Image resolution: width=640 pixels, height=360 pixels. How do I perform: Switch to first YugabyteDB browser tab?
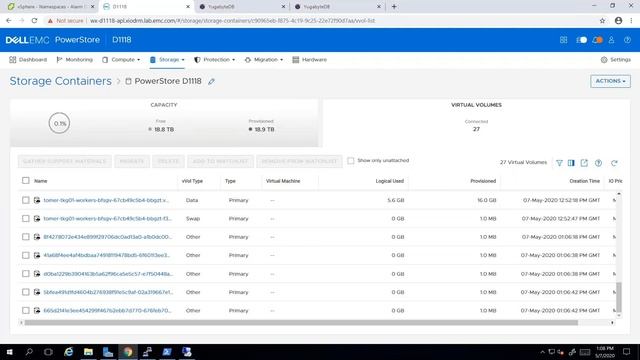[242, 7]
